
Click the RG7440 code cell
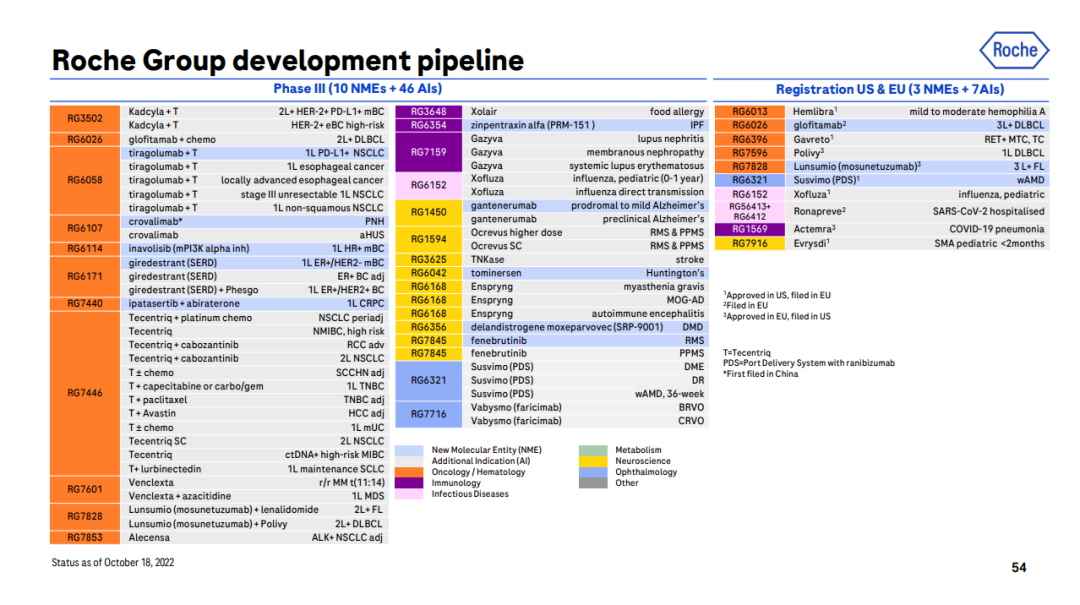click(85, 304)
